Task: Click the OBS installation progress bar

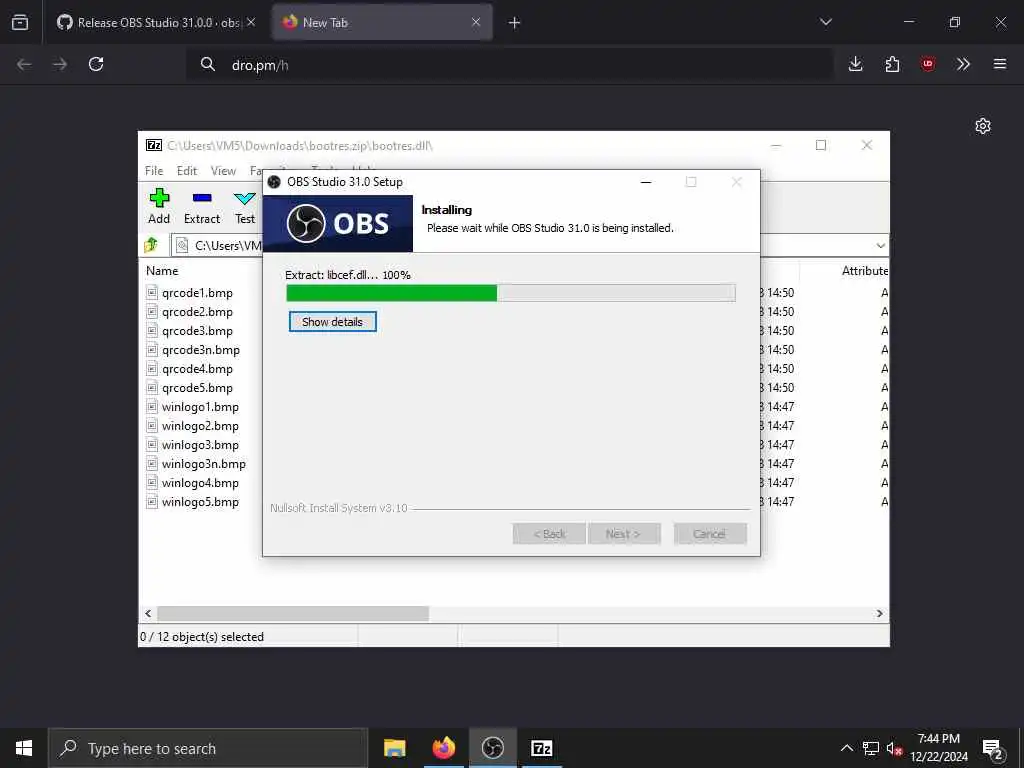Action: pos(511,293)
